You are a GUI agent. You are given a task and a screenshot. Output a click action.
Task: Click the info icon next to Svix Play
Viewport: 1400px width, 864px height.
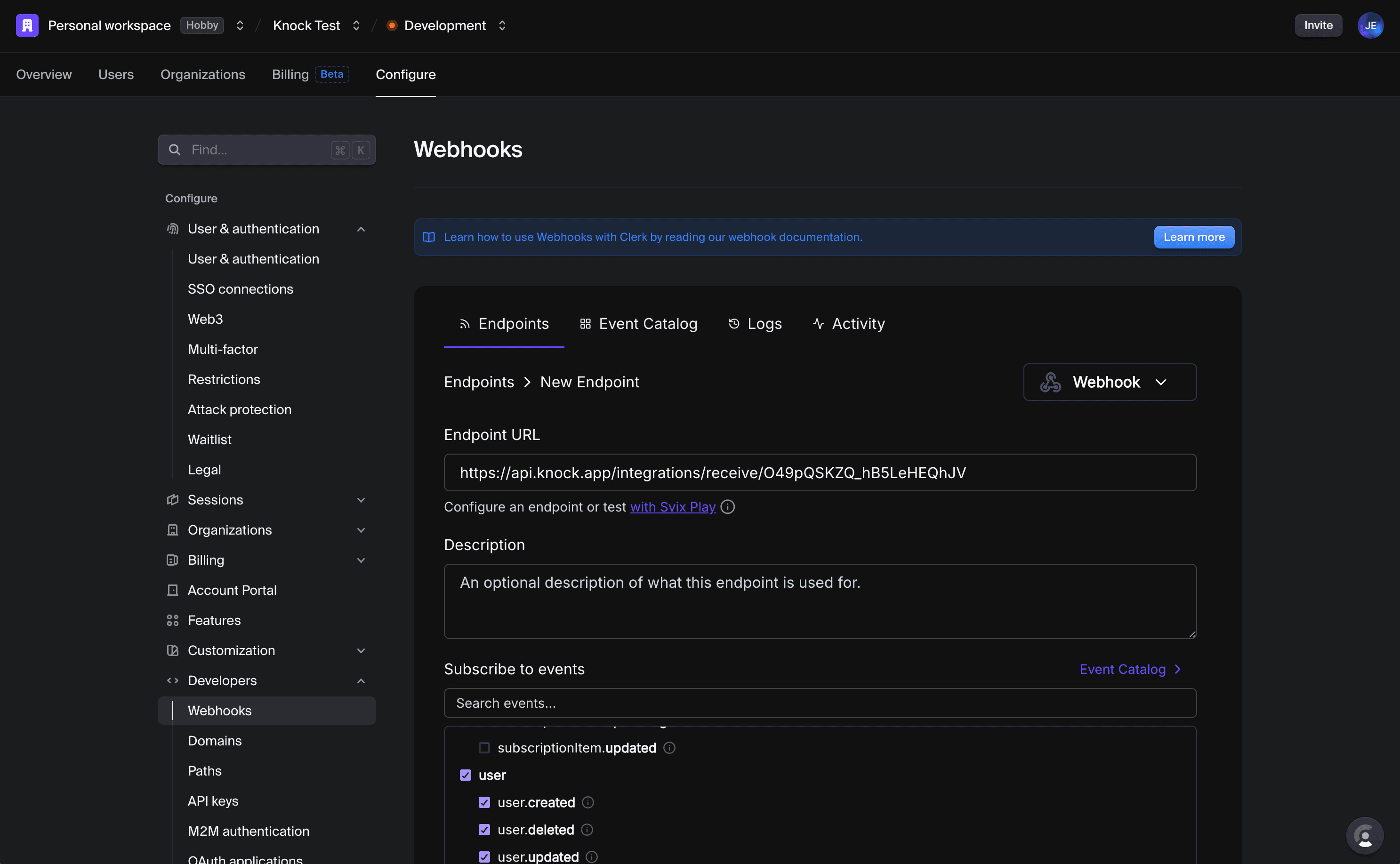click(727, 506)
